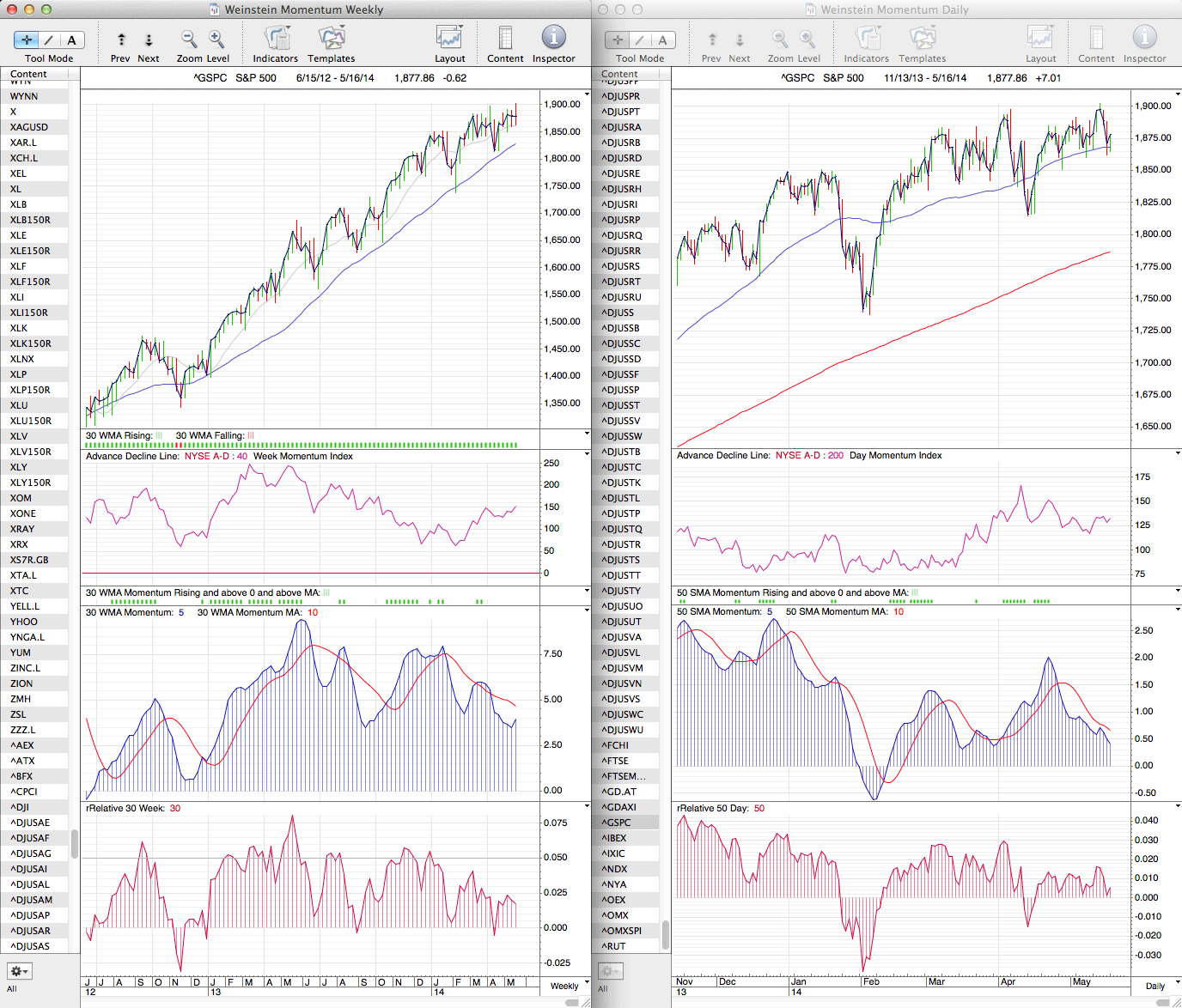Select XOM in the Weekly window symbol list
Image resolution: width=1182 pixels, height=1008 pixels.
(x=21, y=498)
